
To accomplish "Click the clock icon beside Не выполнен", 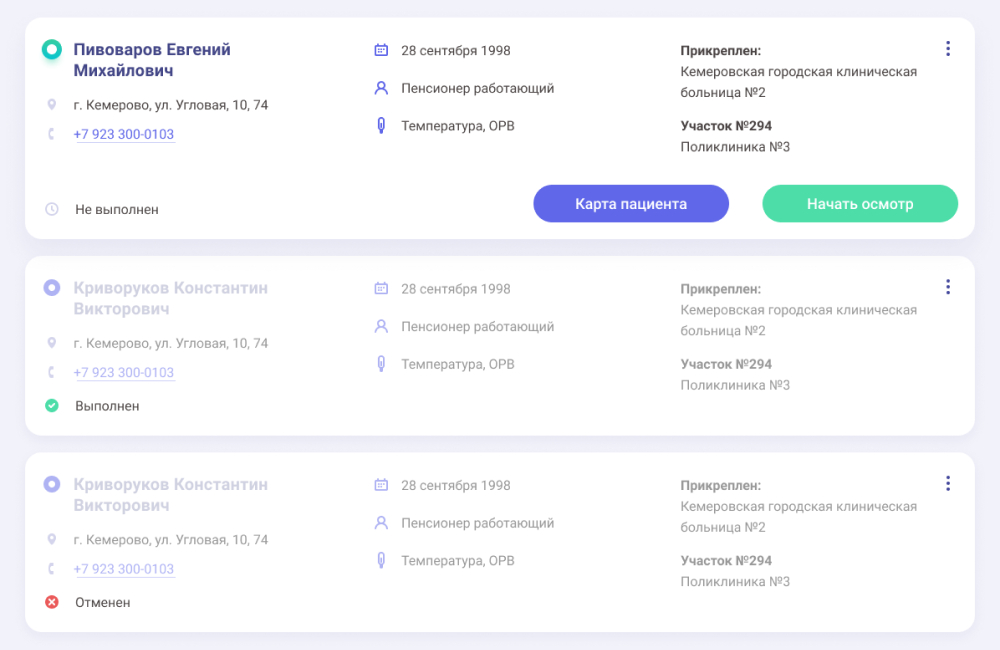I will (52, 209).
